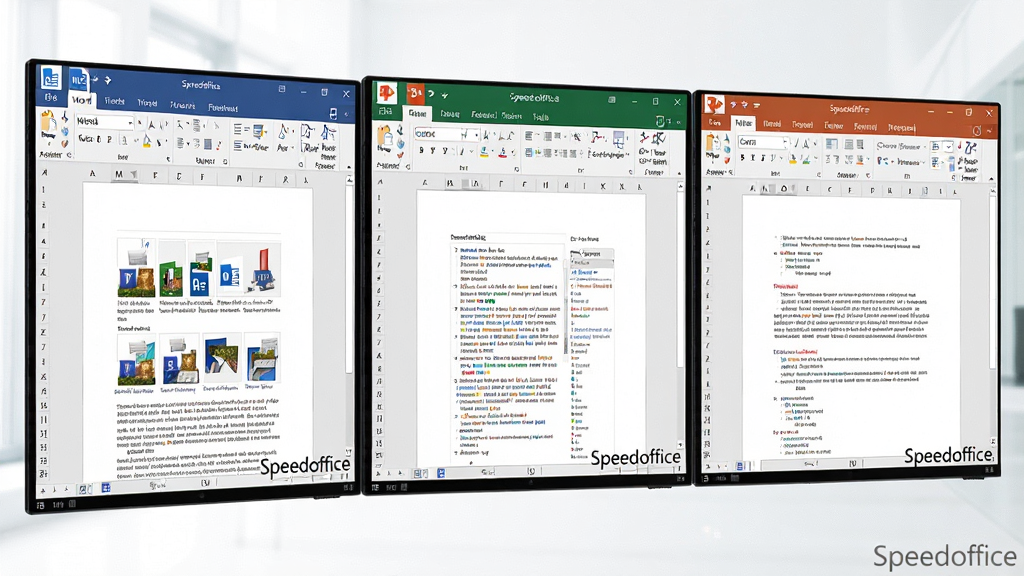Click the circular icon below the orange window's close button

976,131
